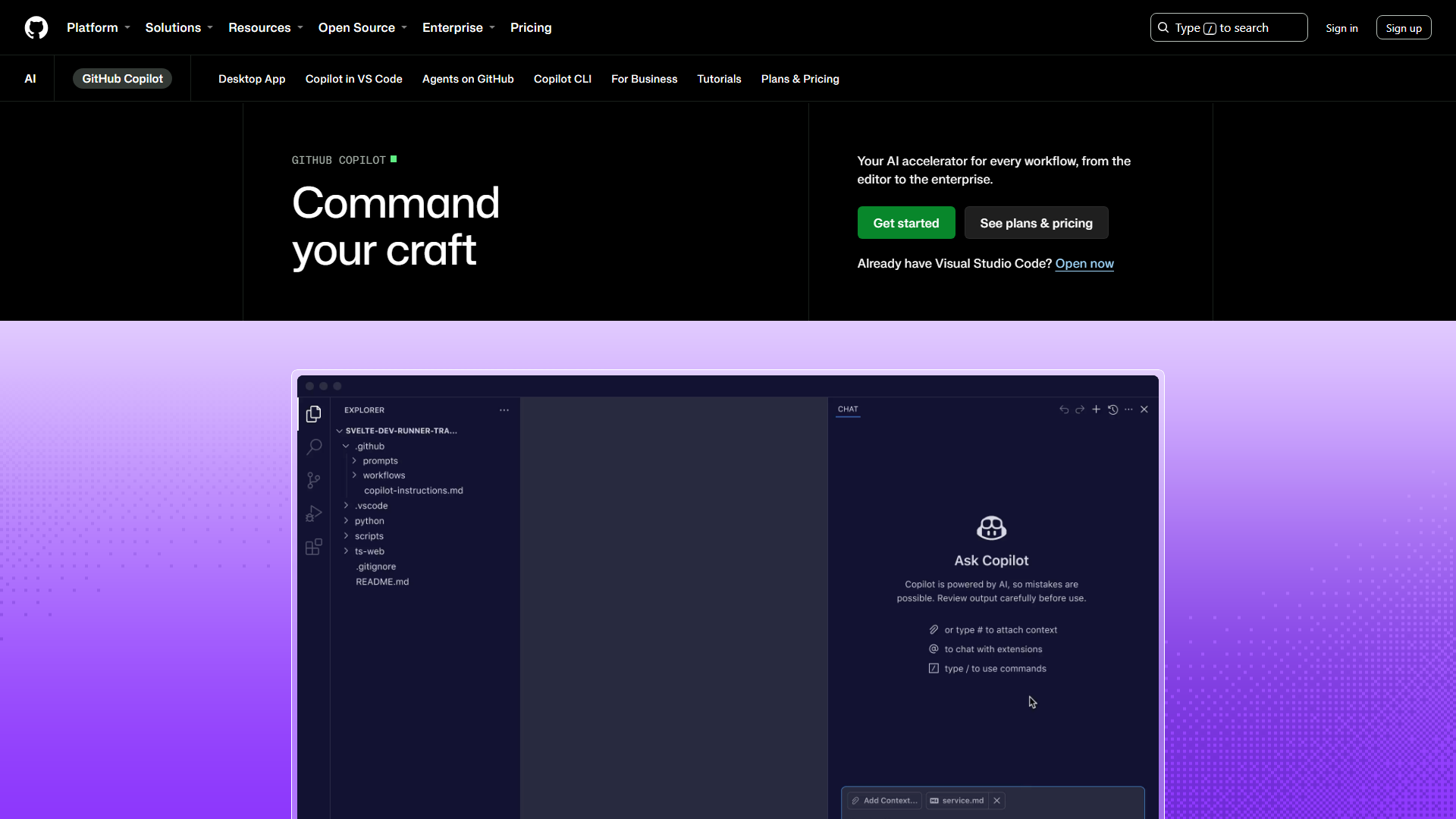Open Copilot in VS Code subnav item
Screen dimensions: 1456x819
(353, 79)
